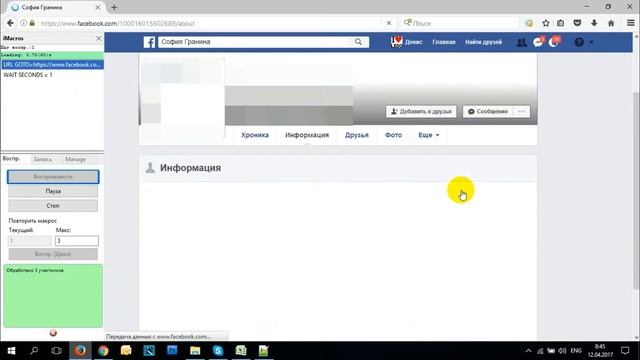Open Facebook help question mark icon
This screenshot has height=360, width=640.
579,42
